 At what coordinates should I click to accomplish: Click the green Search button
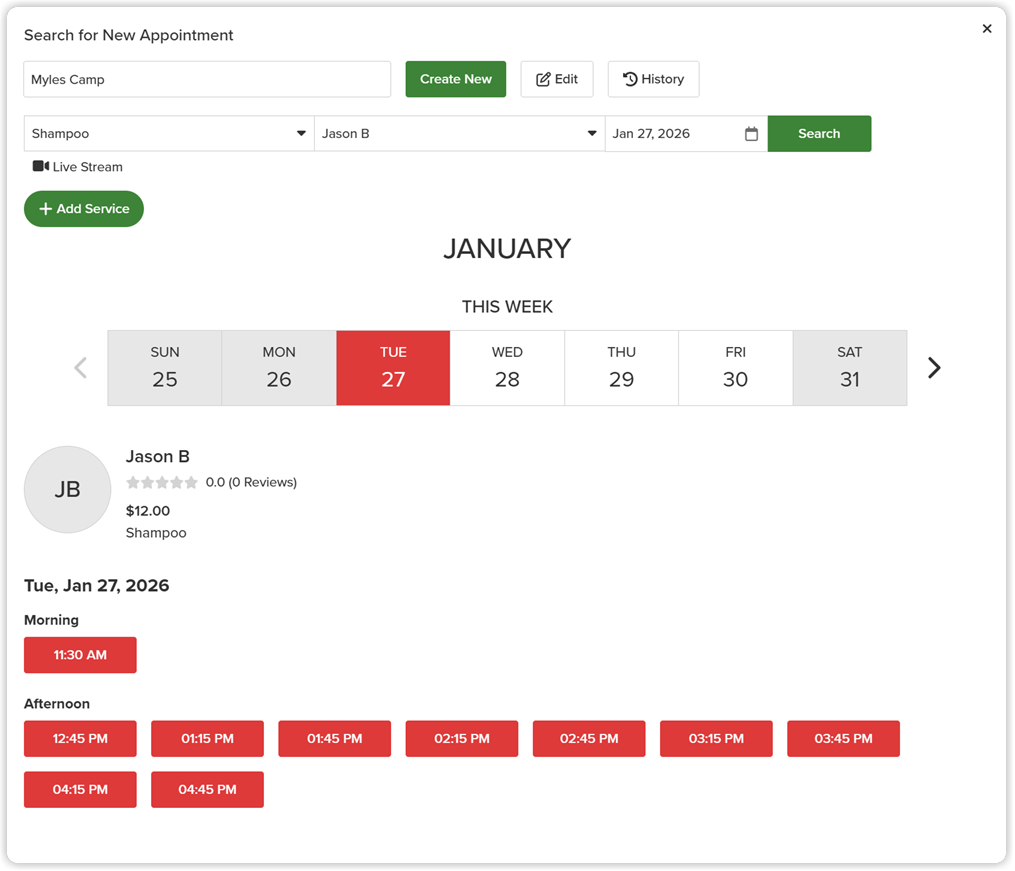(x=819, y=133)
